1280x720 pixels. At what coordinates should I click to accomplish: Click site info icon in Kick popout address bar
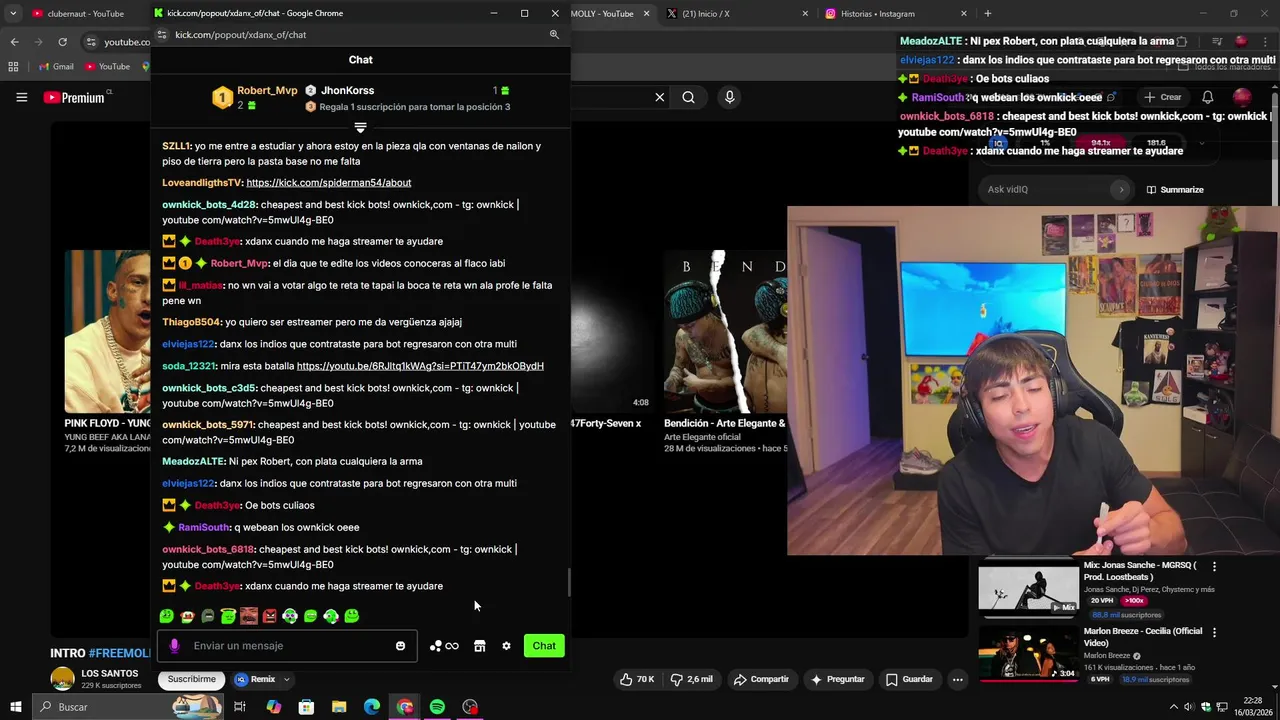click(x=162, y=35)
